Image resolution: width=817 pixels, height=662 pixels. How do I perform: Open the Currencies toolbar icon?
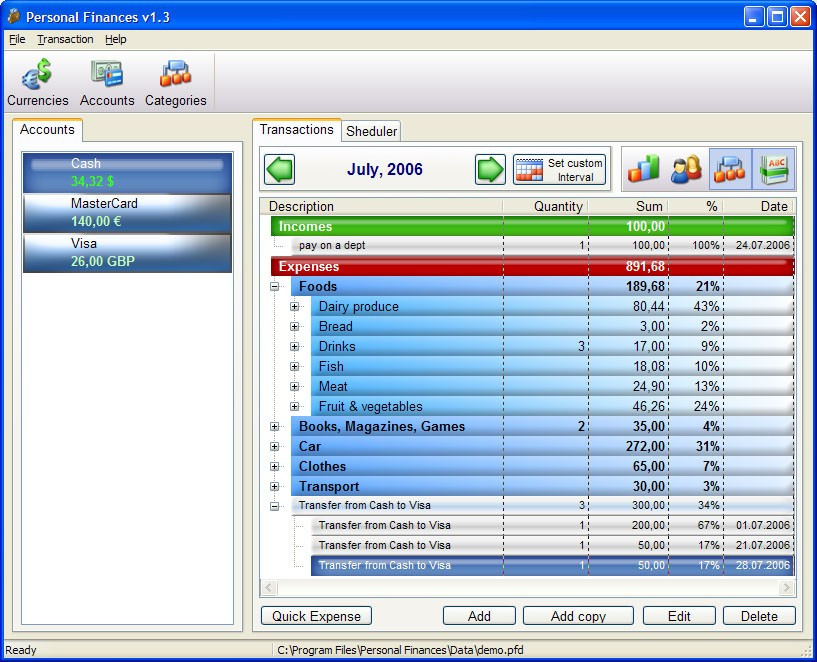point(38,82)
